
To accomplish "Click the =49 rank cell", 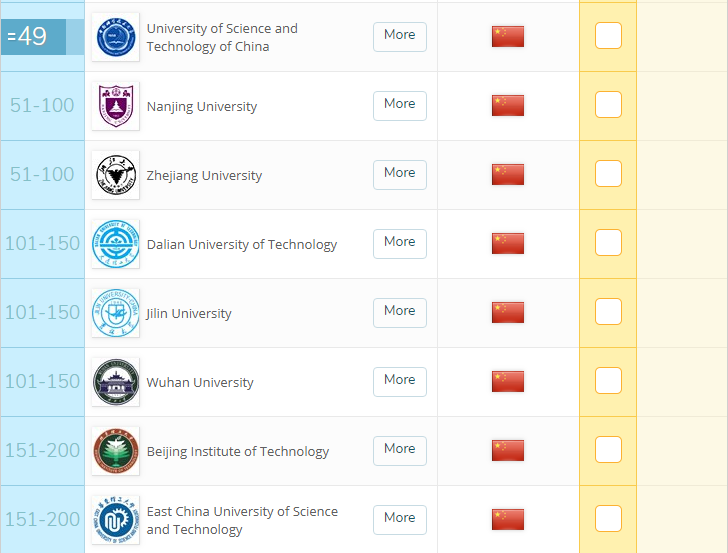I will 34,37.
